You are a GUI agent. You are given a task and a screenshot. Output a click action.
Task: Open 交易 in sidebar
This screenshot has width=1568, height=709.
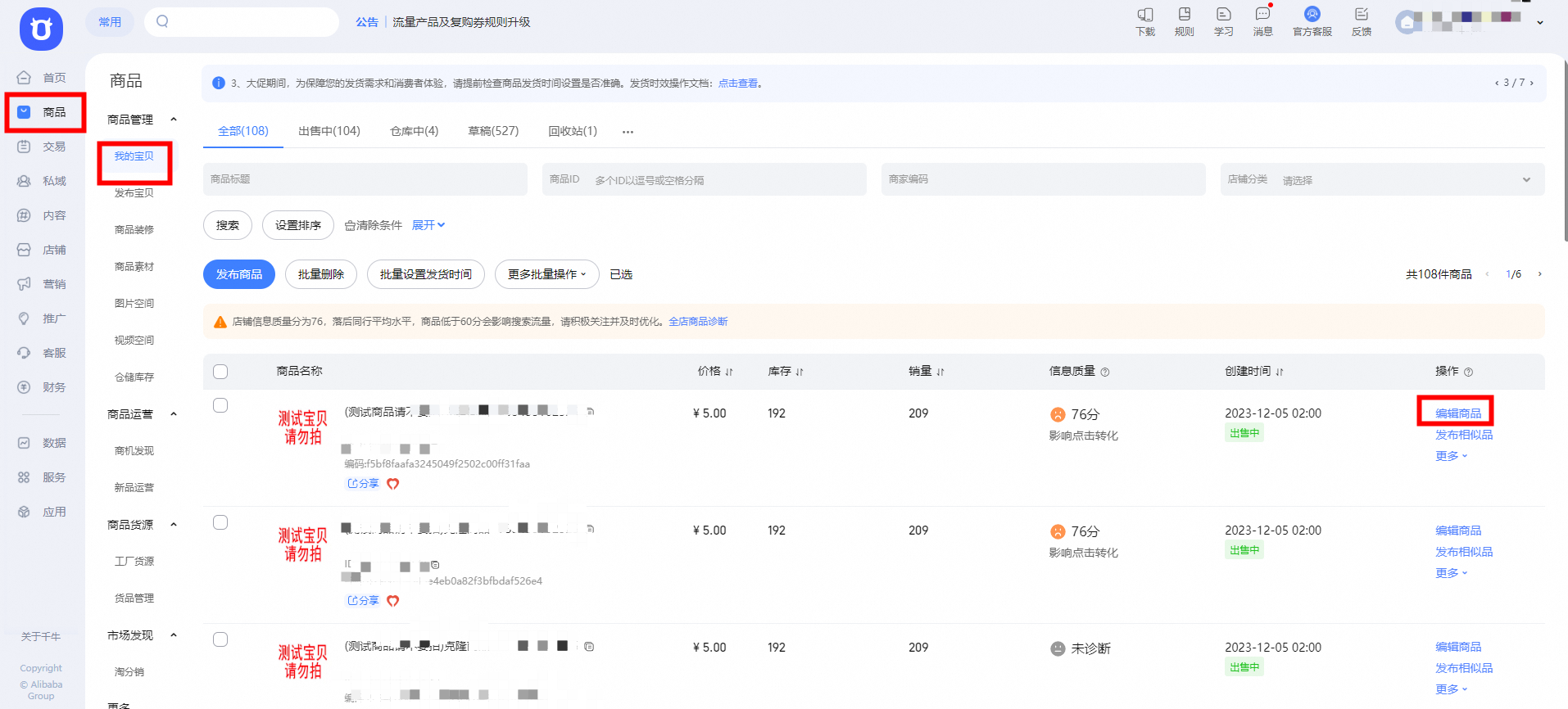click(43, 147)
